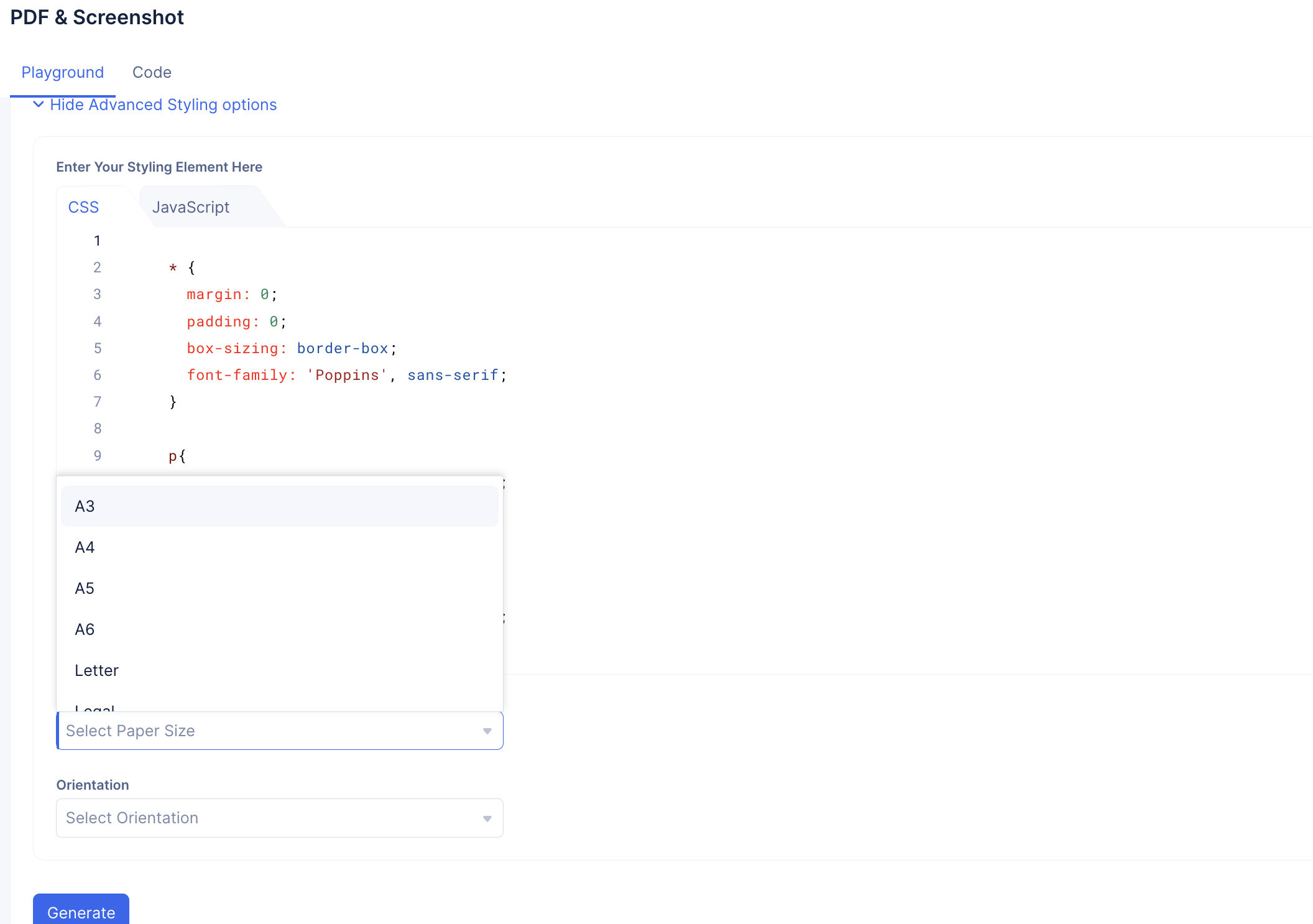Switch to the Playground tab

tap(62, 72)
